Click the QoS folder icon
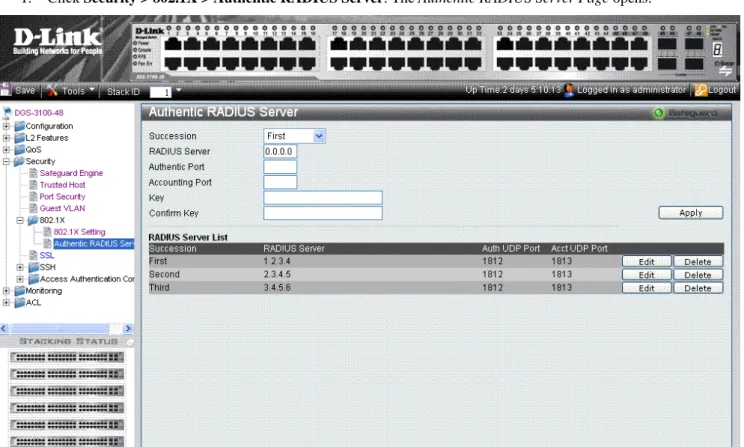 [x=19, y=149]
